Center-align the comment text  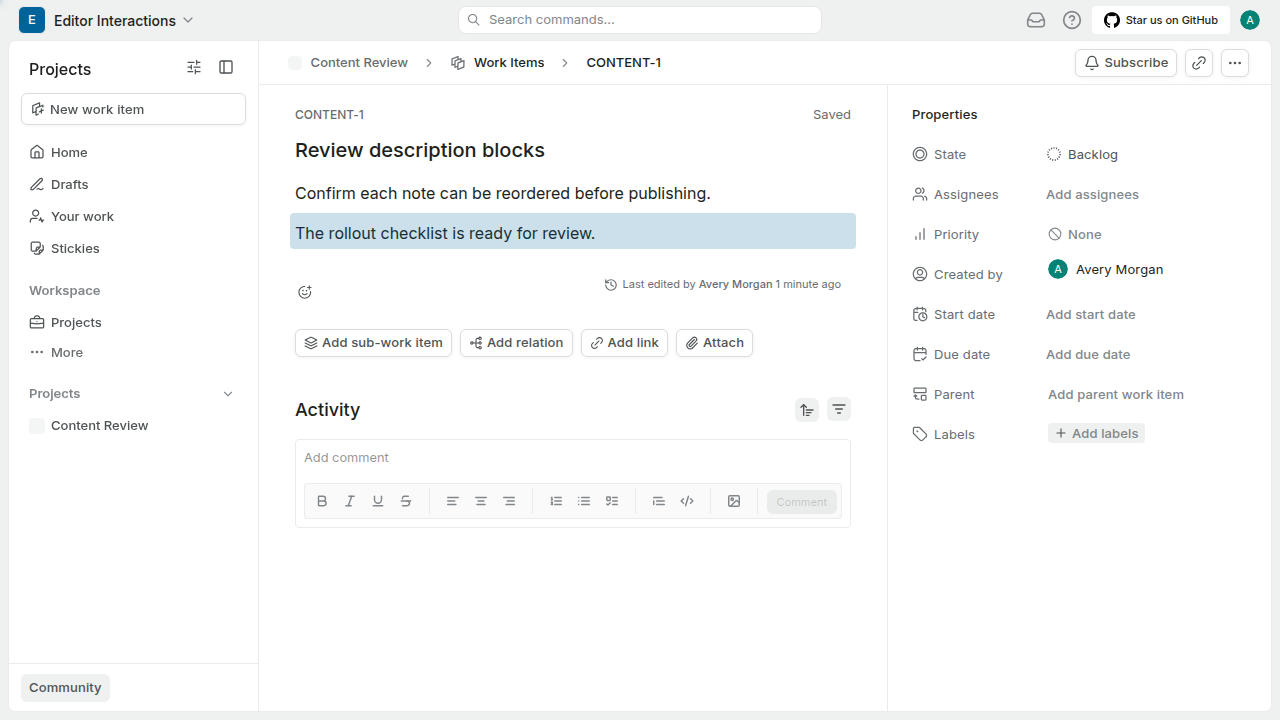click(x=481, y=501)
